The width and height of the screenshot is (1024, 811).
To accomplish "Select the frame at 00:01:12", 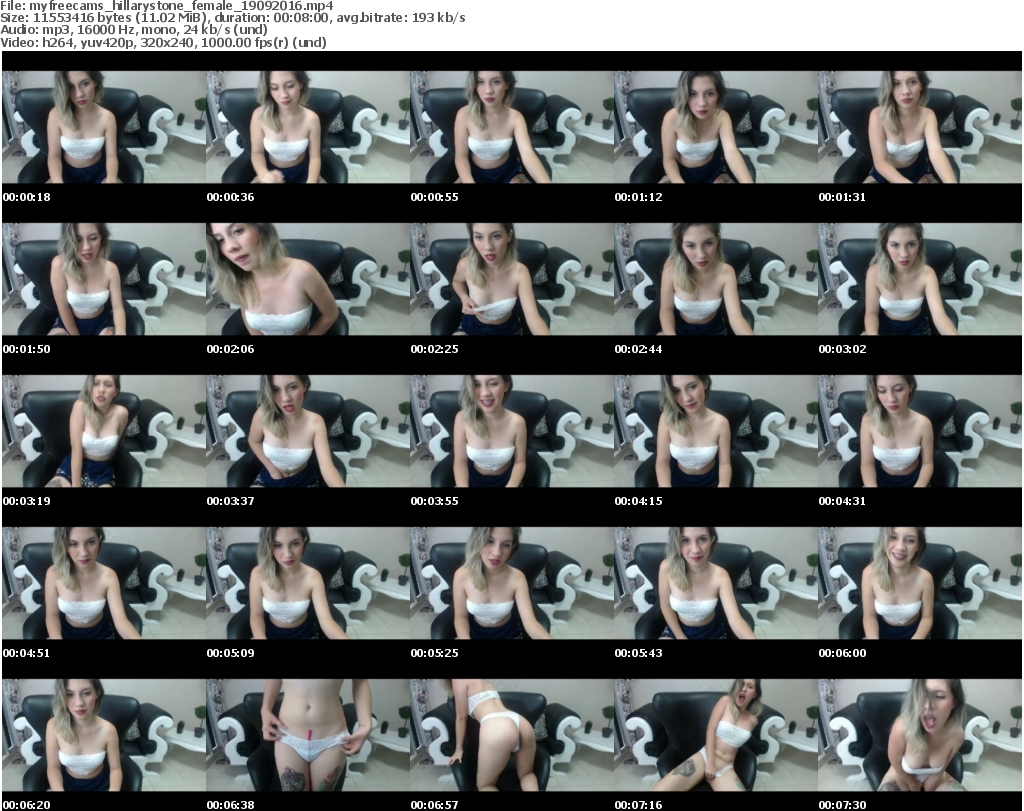I will [716, 127].
